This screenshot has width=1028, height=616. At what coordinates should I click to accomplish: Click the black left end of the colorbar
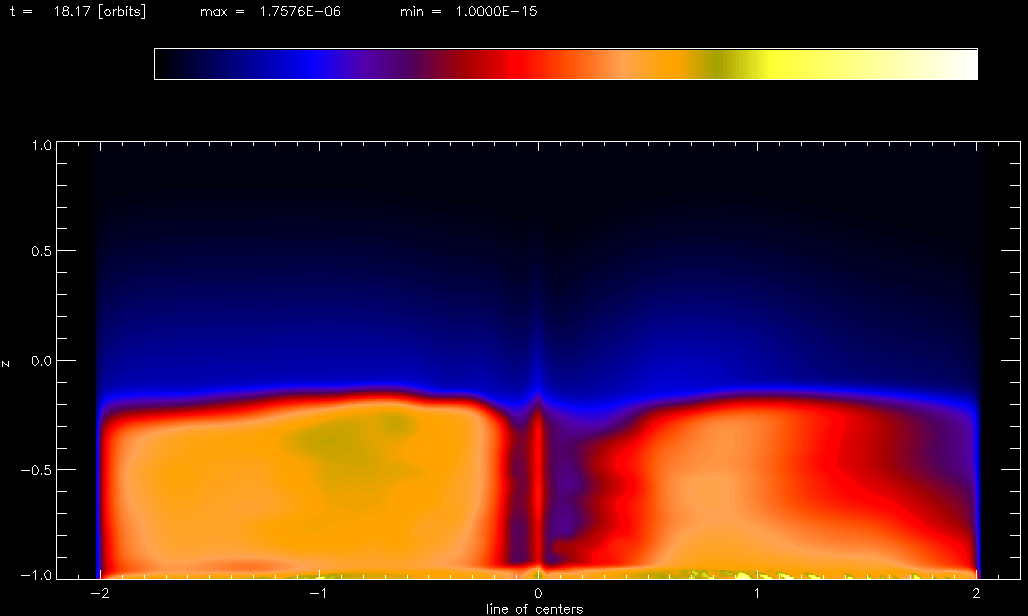point(175,64)
